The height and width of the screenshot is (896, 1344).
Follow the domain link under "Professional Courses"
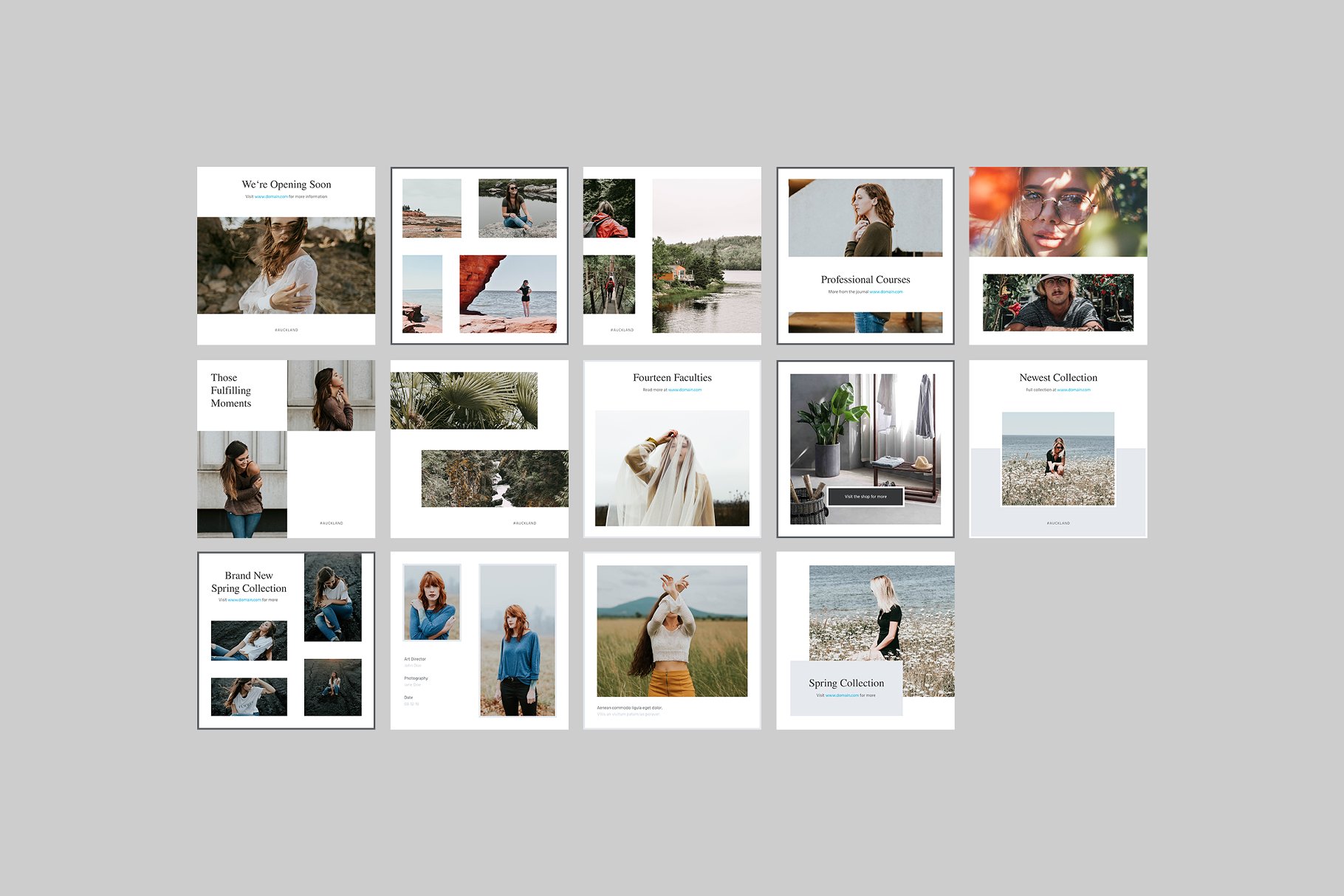coord(886,292)
